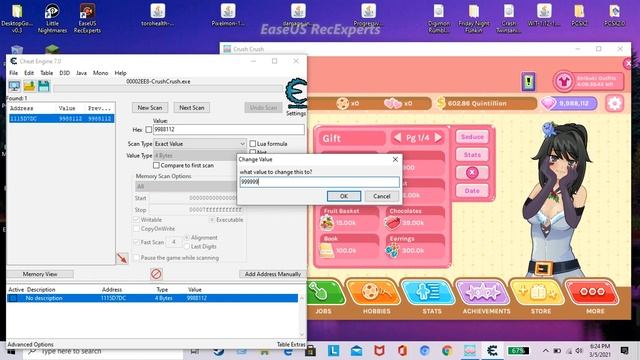Buy Book gift
The width and height of the screenshot is (640, 360).
(x=350, y=247)
